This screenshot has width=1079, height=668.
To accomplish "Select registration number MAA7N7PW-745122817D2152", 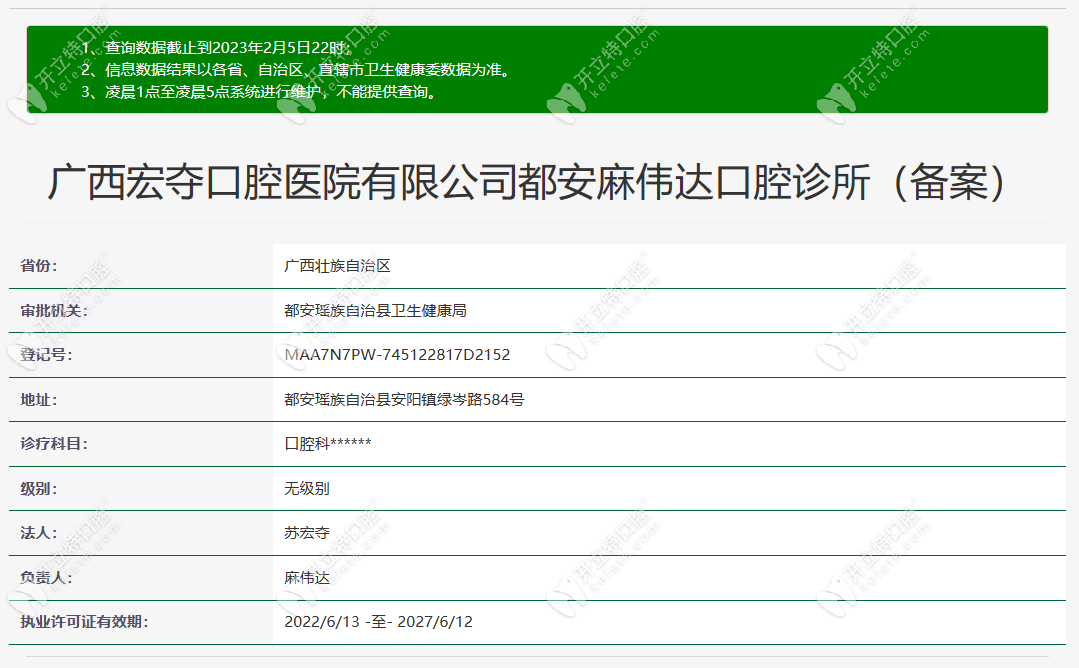I will [x=397, y=354].
